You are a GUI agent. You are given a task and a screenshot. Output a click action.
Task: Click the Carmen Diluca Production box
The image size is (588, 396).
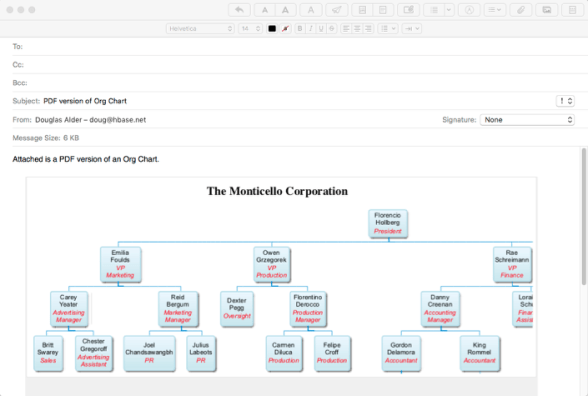[284, 353]
